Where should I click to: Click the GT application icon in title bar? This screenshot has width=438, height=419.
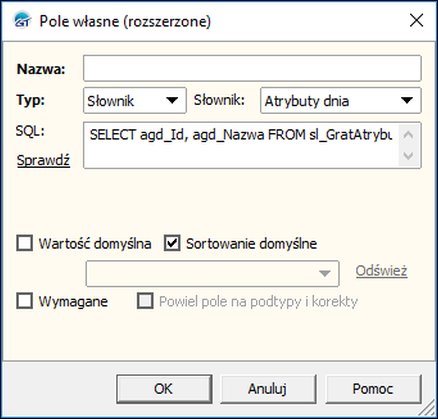pos(22,21)
